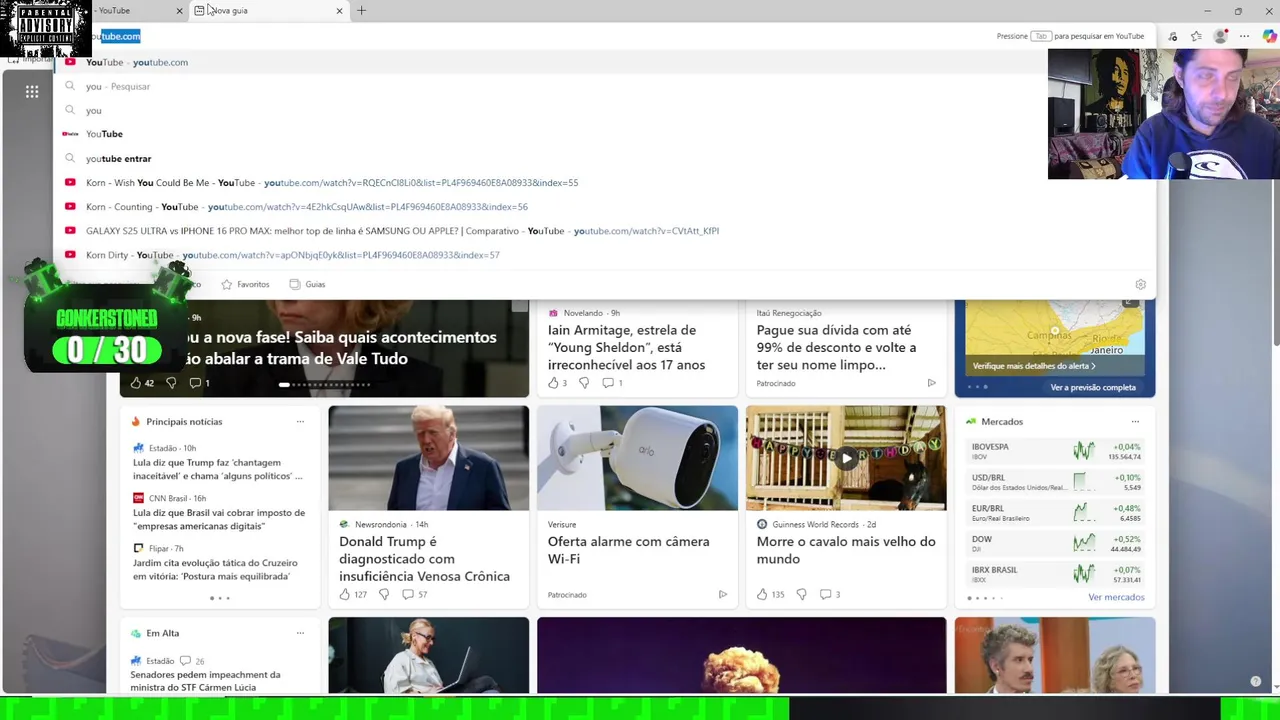The height and width of the screenshot is (720, 1280).
Task: Open the USD/BRL market row
Action: pos(1055,482)
